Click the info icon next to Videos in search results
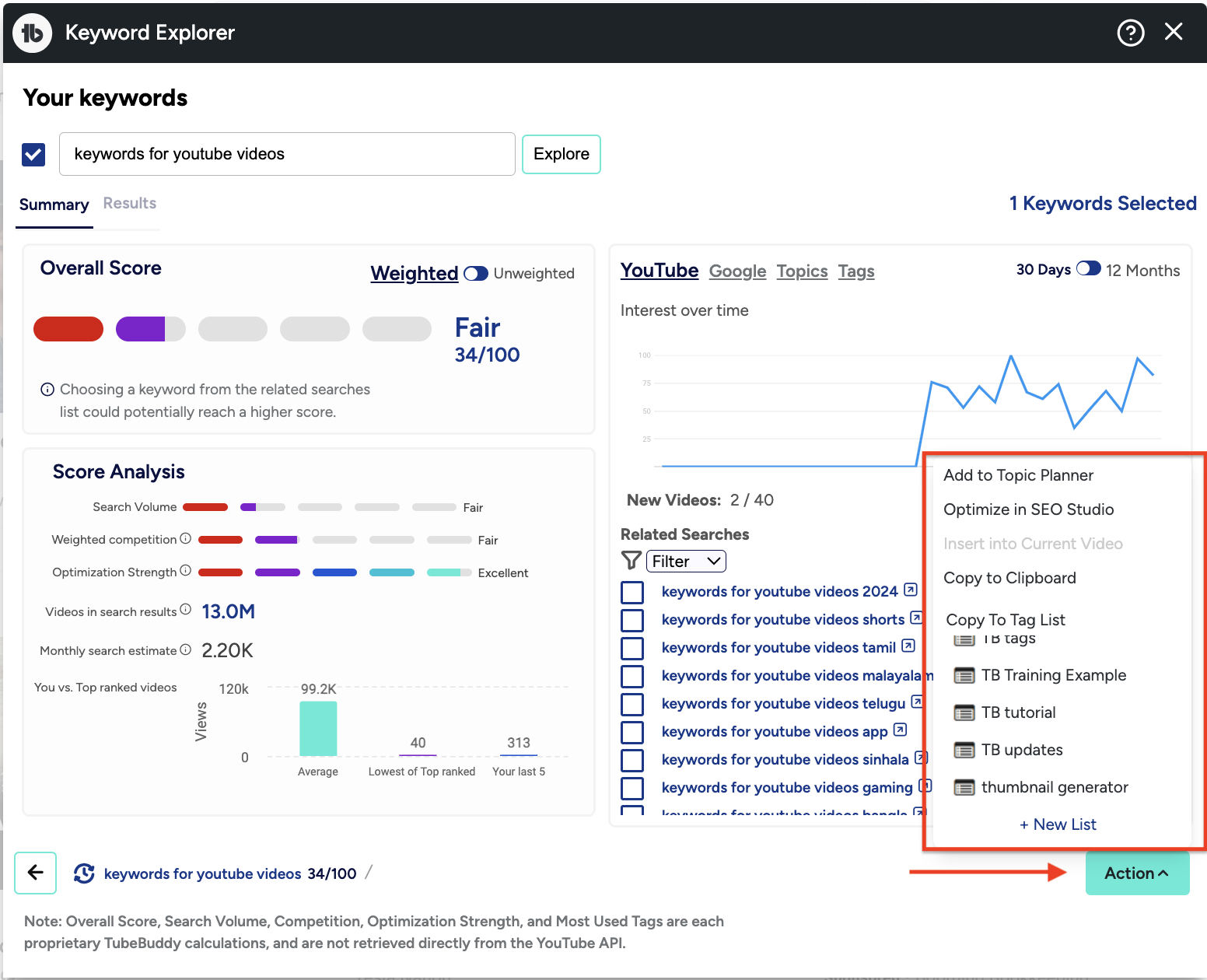Screen dimensions: 1207x980 tap(185, 610)
